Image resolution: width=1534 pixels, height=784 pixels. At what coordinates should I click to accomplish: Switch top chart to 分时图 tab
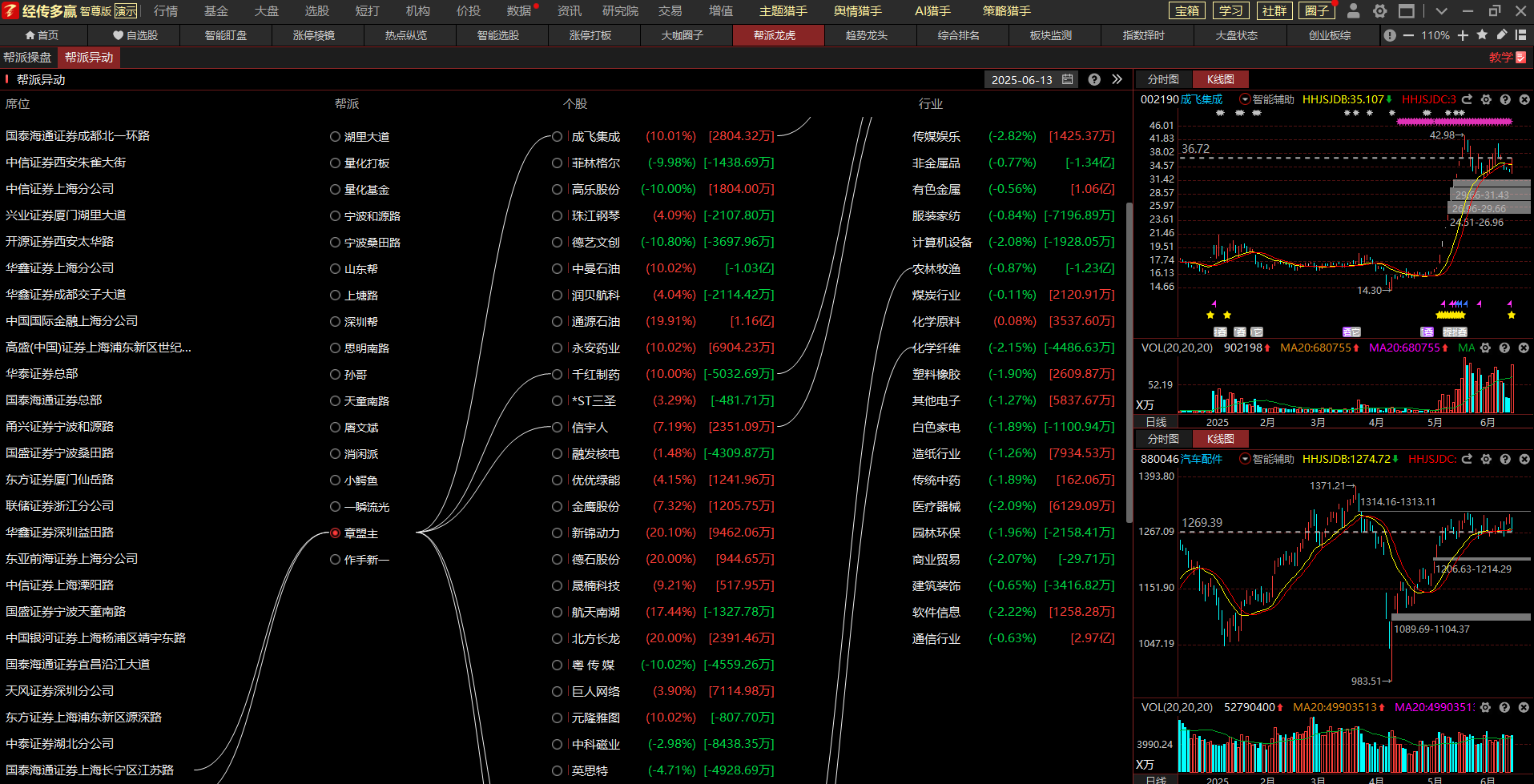[x=1163, y=79]
